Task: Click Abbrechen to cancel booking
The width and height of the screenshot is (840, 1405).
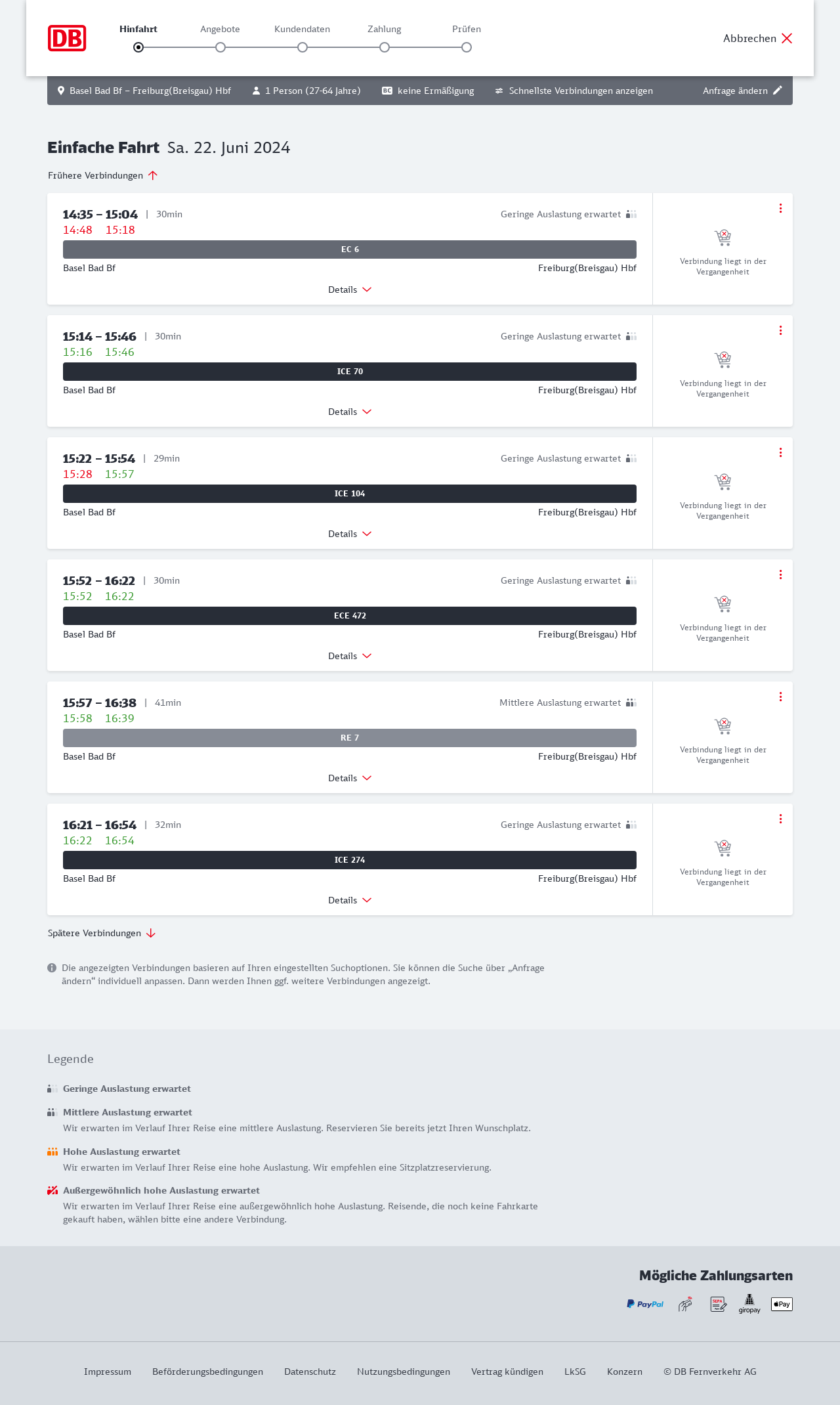Action: pyautogui.click(x=757, y=38)
